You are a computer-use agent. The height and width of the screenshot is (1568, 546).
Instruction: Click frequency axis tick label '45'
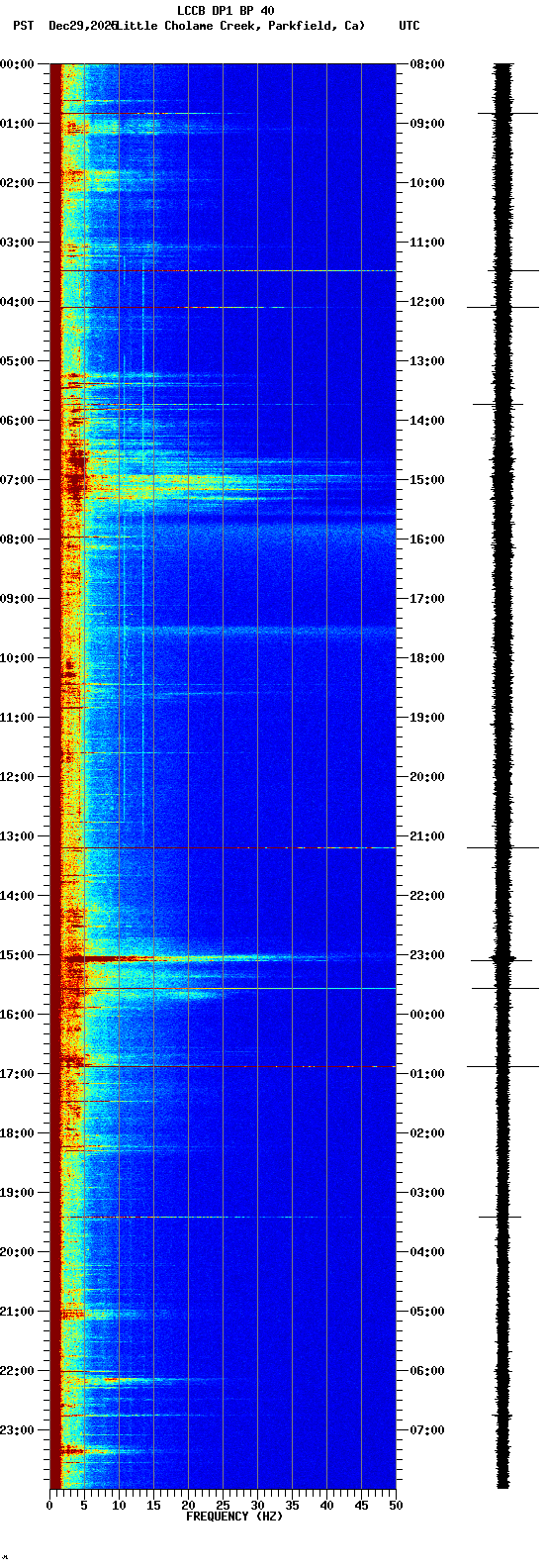[361, 1506]
